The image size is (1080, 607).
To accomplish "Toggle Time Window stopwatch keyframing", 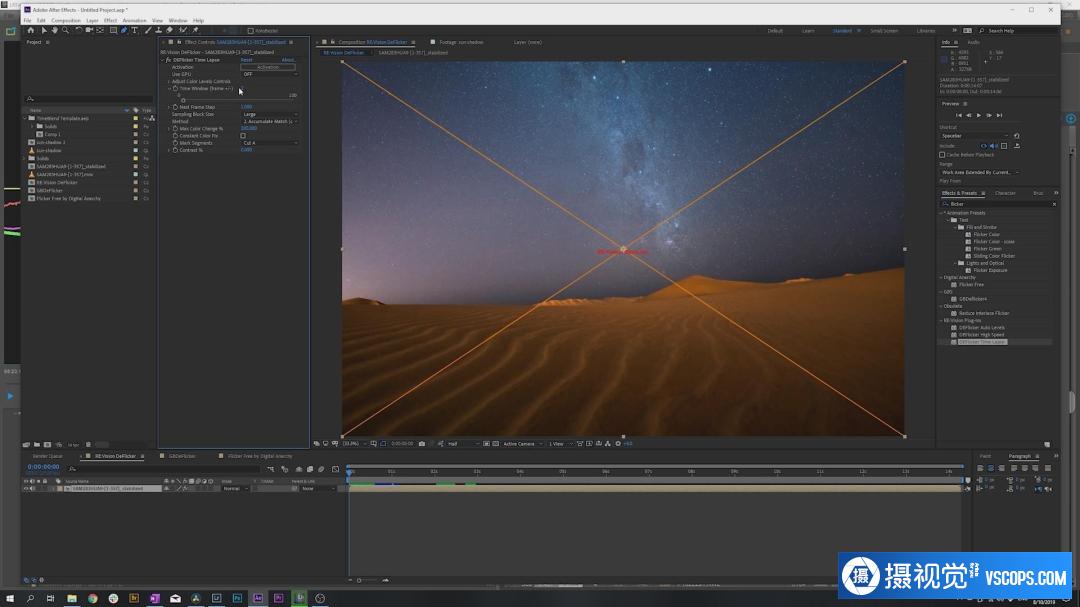I will pyautogui.click(x=176, y=88).
